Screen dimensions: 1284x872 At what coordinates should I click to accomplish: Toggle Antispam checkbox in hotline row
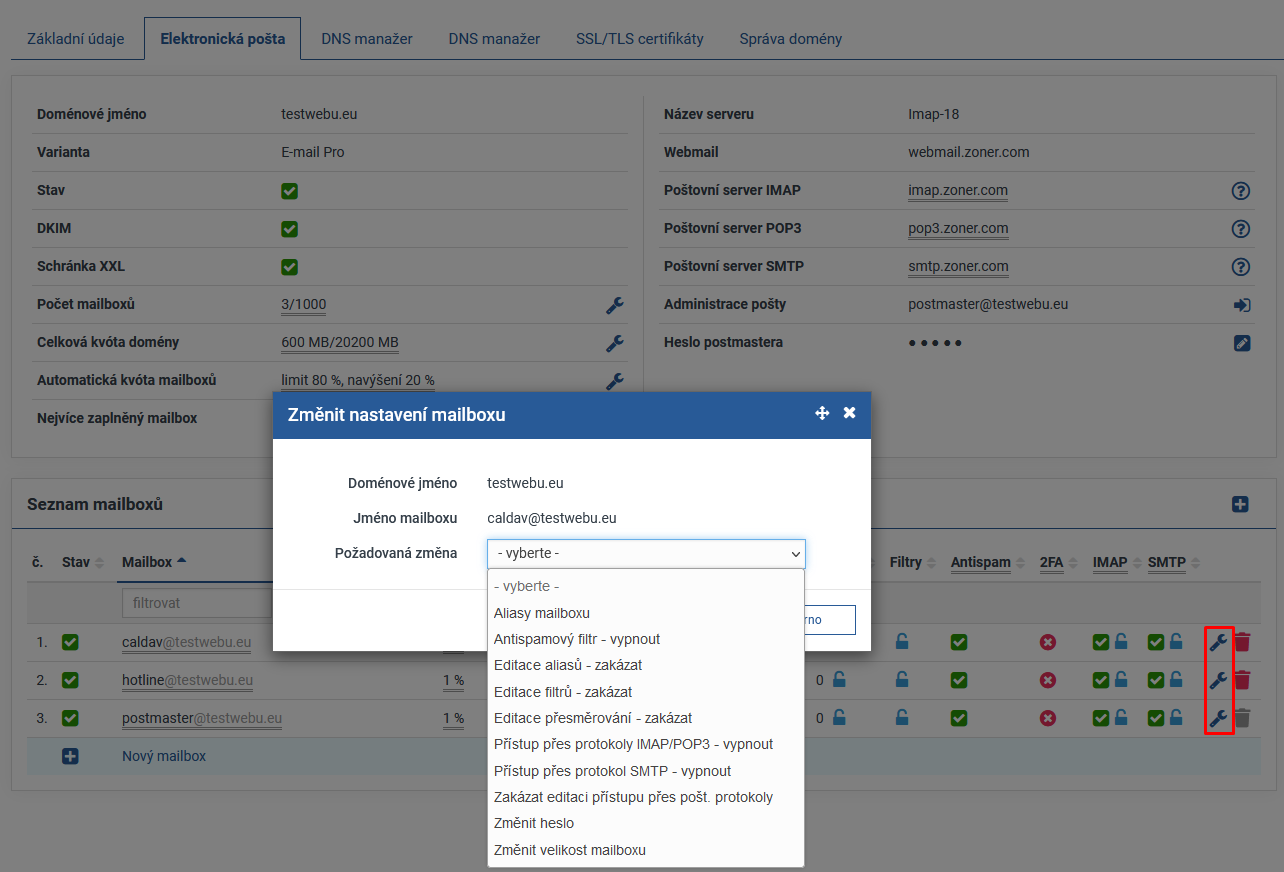point(959,680)
